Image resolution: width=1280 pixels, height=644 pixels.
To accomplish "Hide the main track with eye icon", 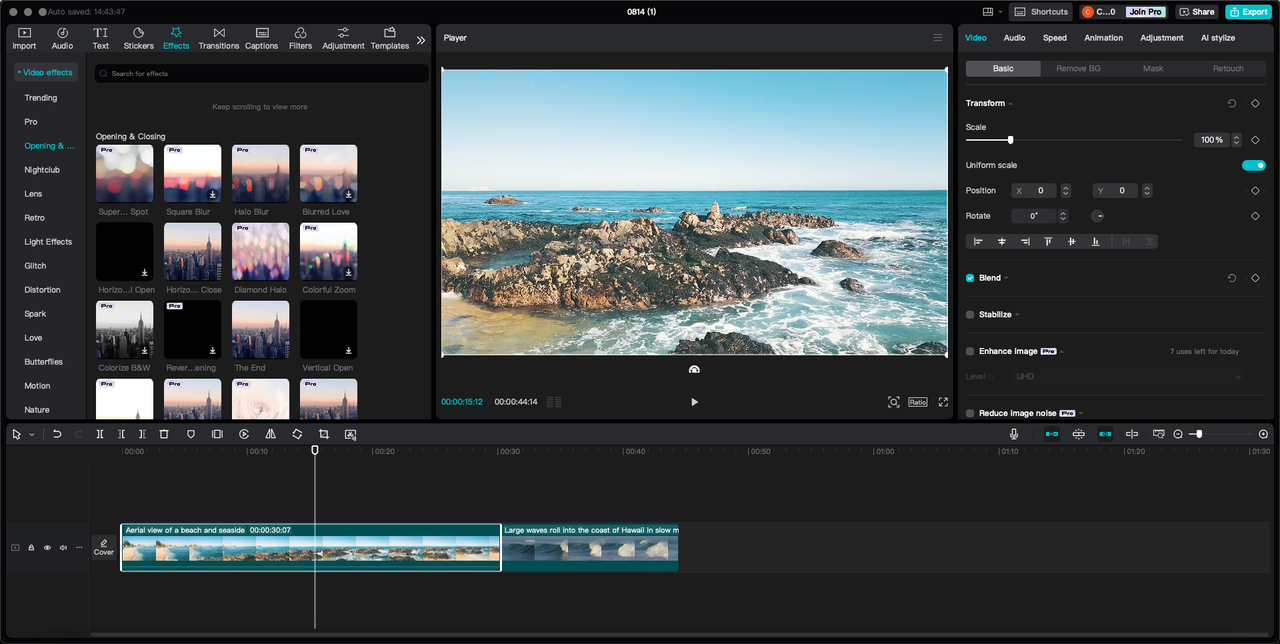I will coord(47,548).
